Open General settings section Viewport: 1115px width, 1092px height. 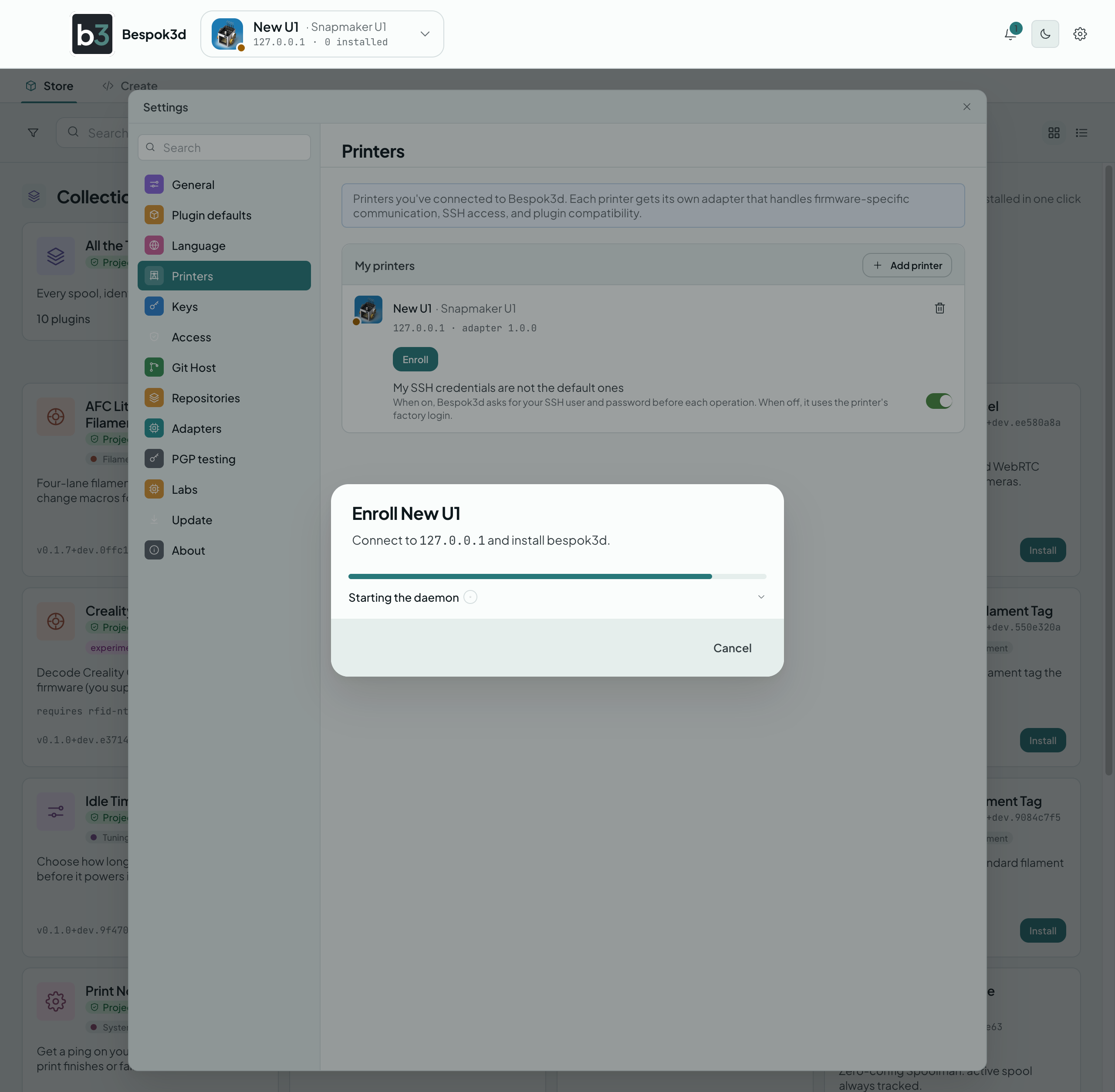(x=224, y=185)
